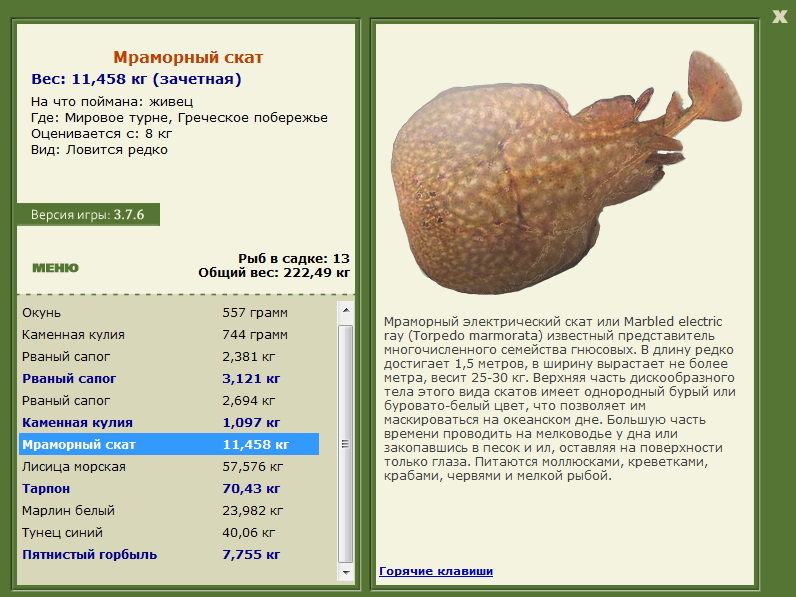Click the Мраморный скат title heading
The width and height of the screenshot is (796, 597).
tap(188, 57)
